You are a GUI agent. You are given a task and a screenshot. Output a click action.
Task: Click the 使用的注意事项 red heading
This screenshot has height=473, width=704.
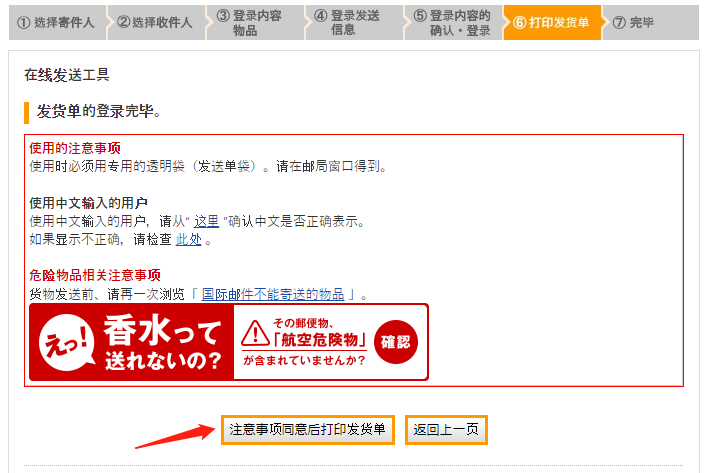[75, 148]
